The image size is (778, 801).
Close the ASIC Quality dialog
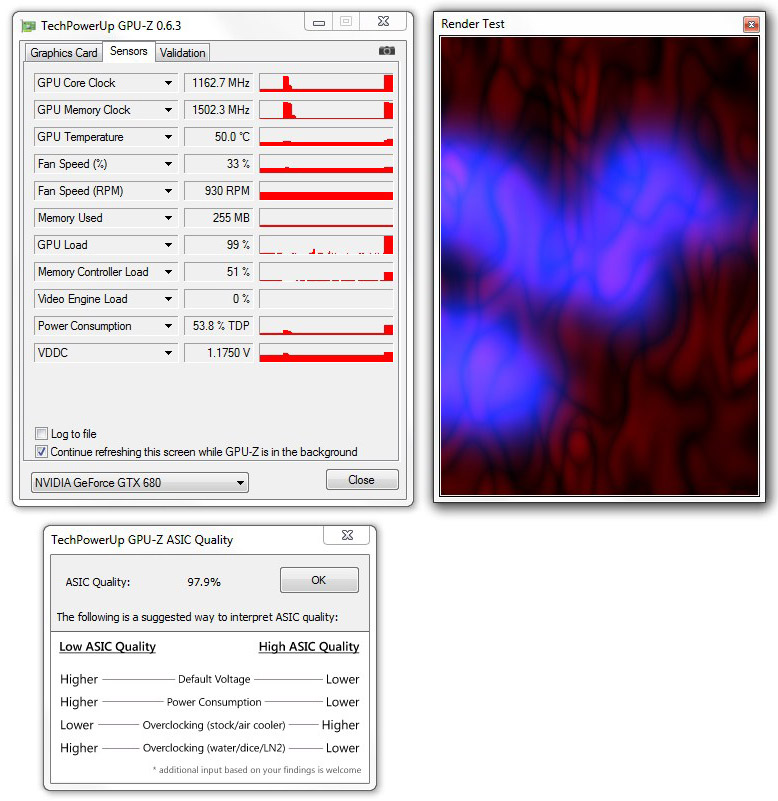pos(347,535)
